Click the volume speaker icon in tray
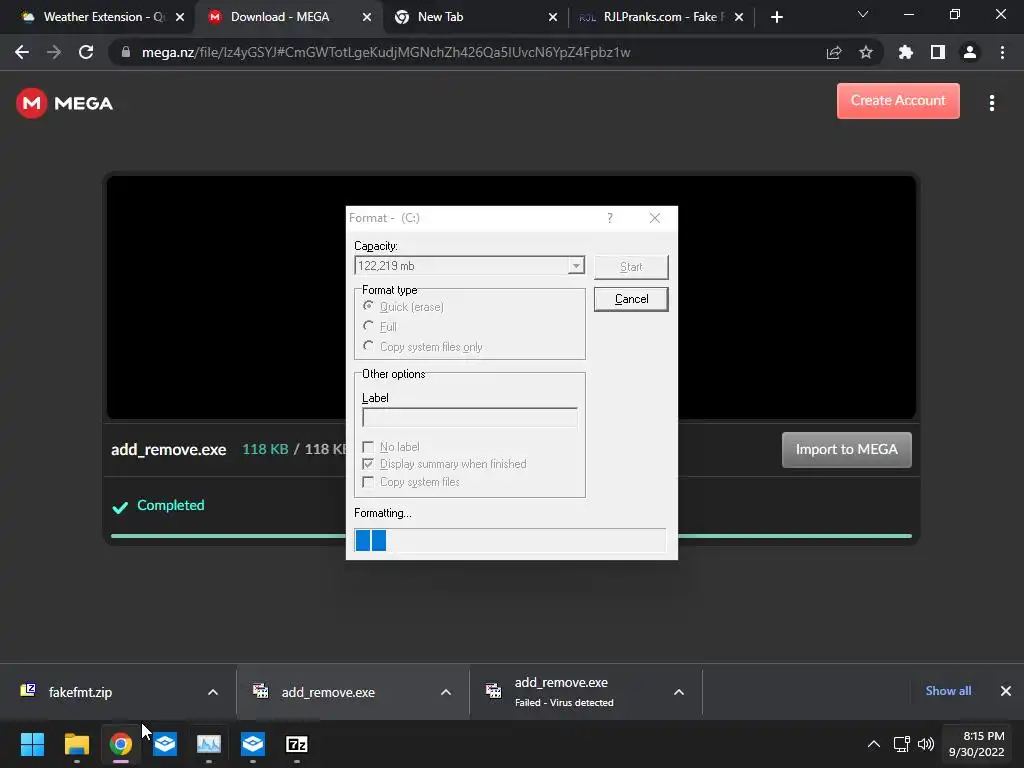 [x=925, y=744]
